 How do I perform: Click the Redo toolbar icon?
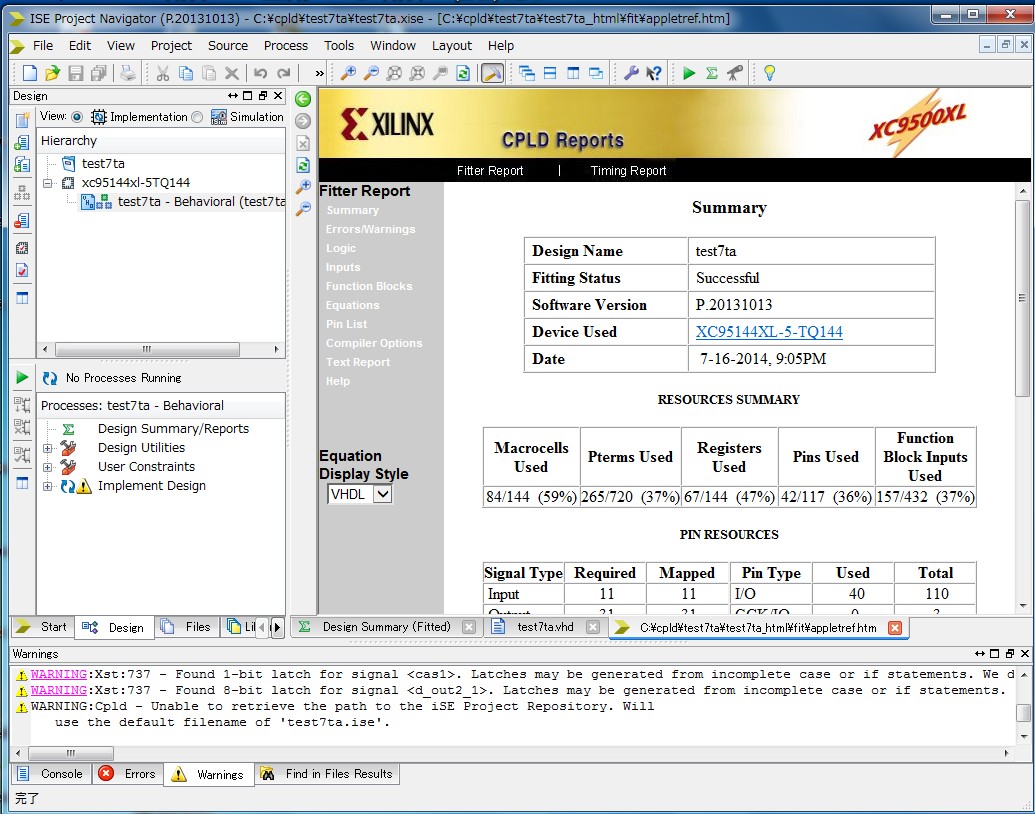284,73
